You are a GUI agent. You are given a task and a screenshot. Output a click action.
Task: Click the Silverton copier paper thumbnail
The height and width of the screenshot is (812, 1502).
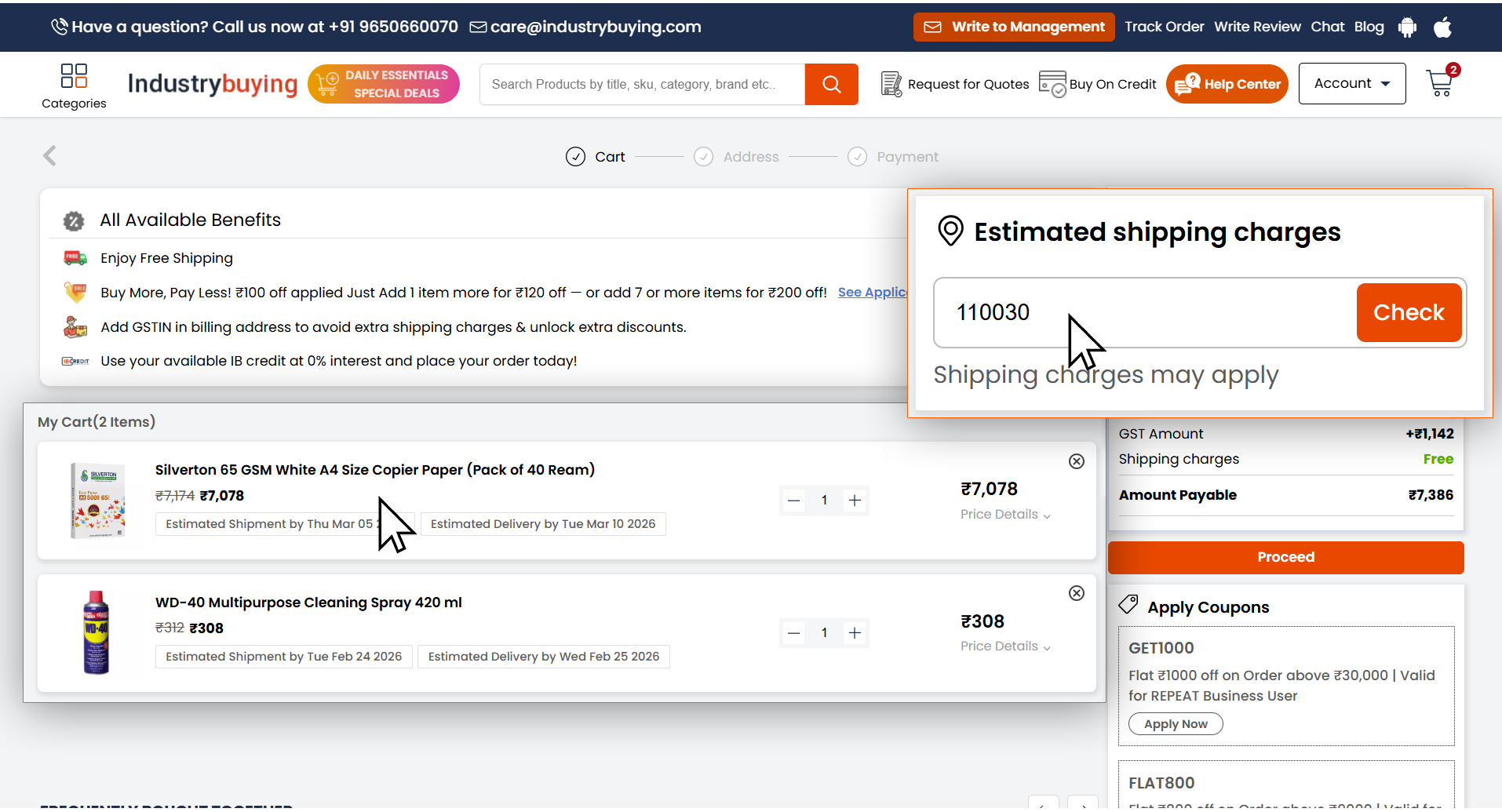98,501
